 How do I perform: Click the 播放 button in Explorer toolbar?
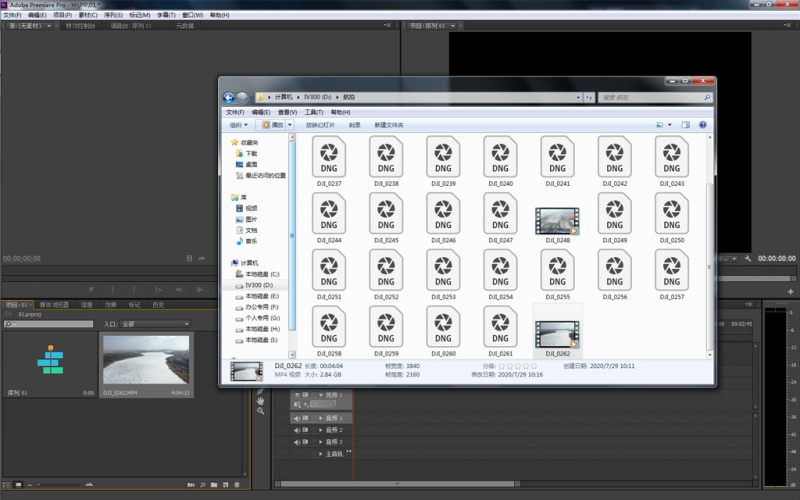tap(273, 125)
